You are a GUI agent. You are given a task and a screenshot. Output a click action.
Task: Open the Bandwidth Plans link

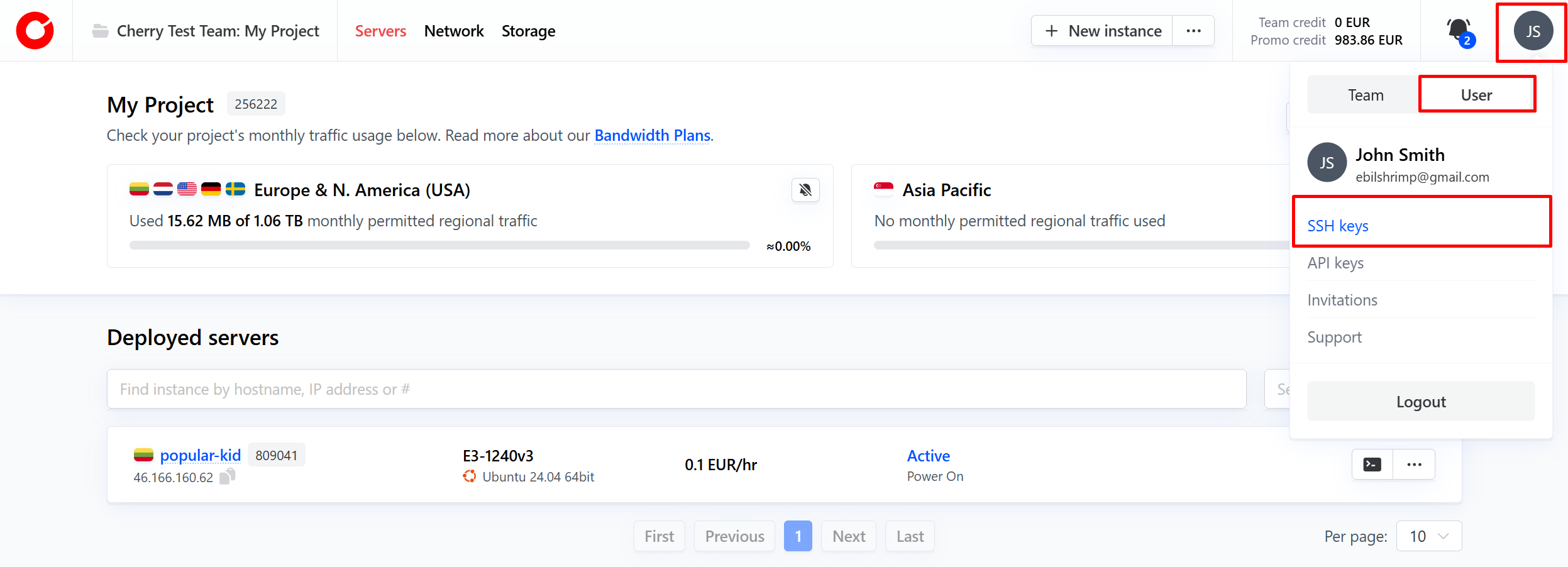pos(652,135)
